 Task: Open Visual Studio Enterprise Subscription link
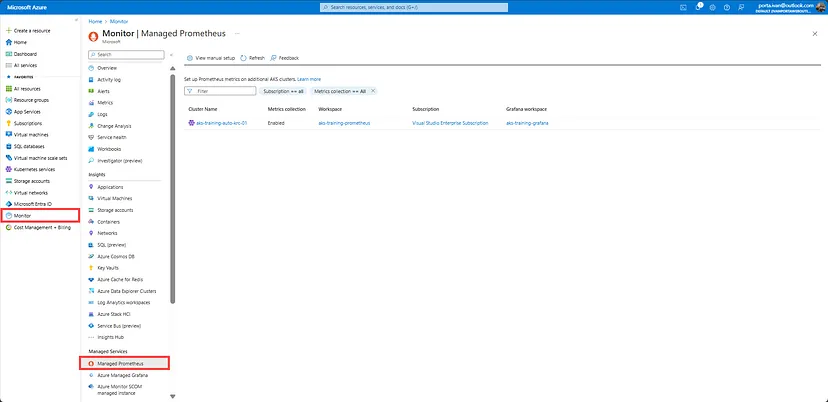pos(450,123)
